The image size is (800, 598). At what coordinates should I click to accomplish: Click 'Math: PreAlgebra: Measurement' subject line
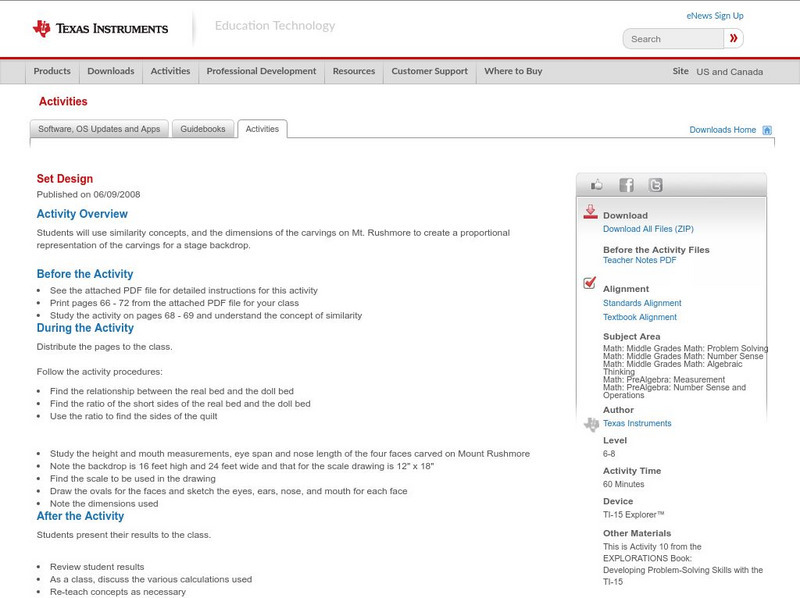(664, 380)
